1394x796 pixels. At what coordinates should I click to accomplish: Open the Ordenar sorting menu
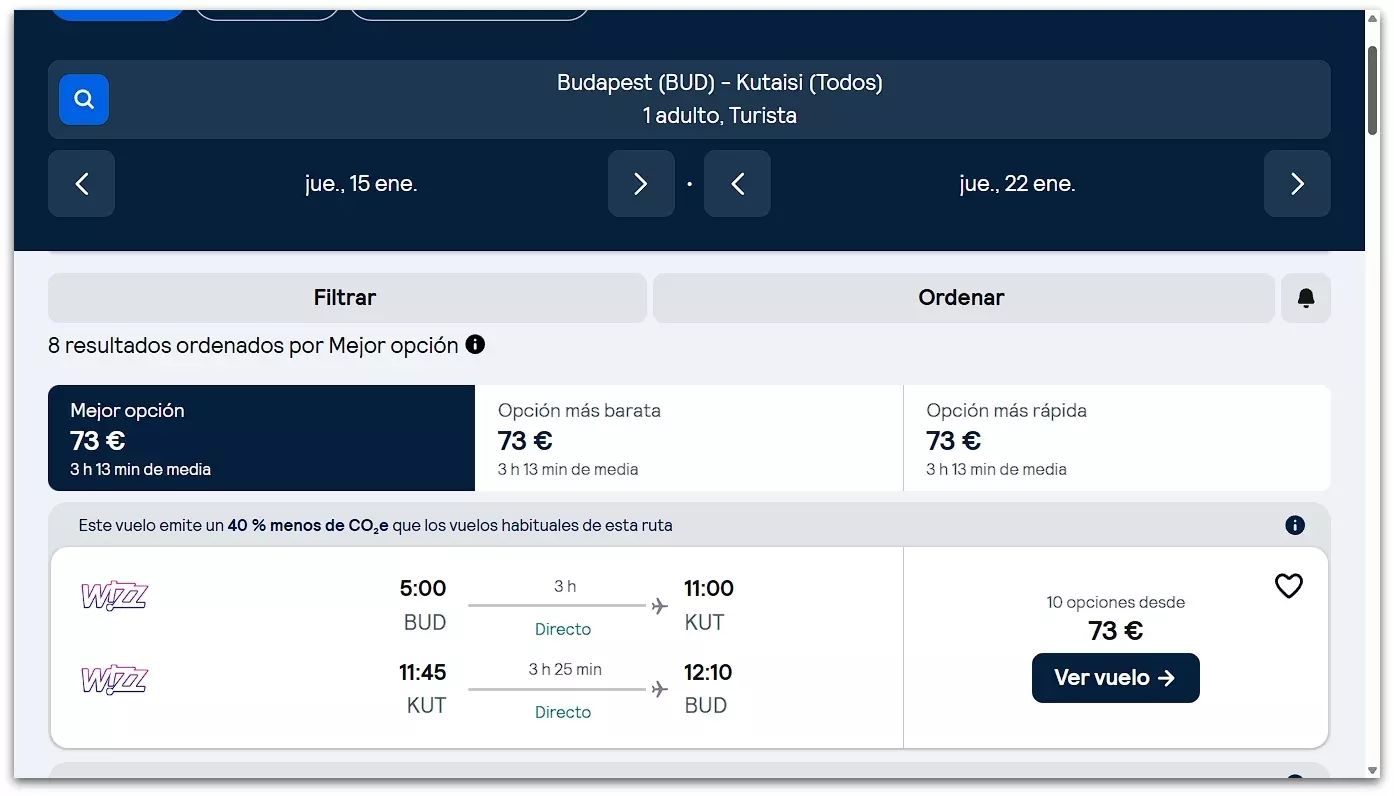pyautogui.click(x=961, y=298)
